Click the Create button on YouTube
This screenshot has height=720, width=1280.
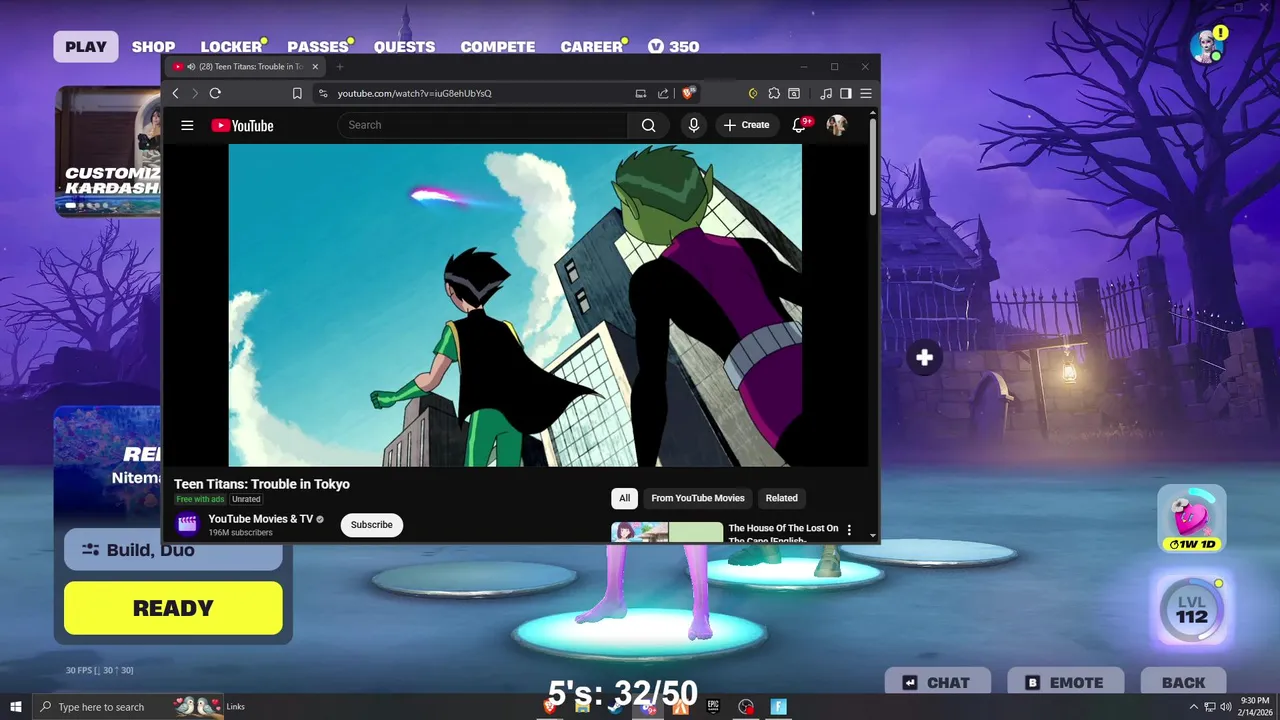[x=747, y=125]
